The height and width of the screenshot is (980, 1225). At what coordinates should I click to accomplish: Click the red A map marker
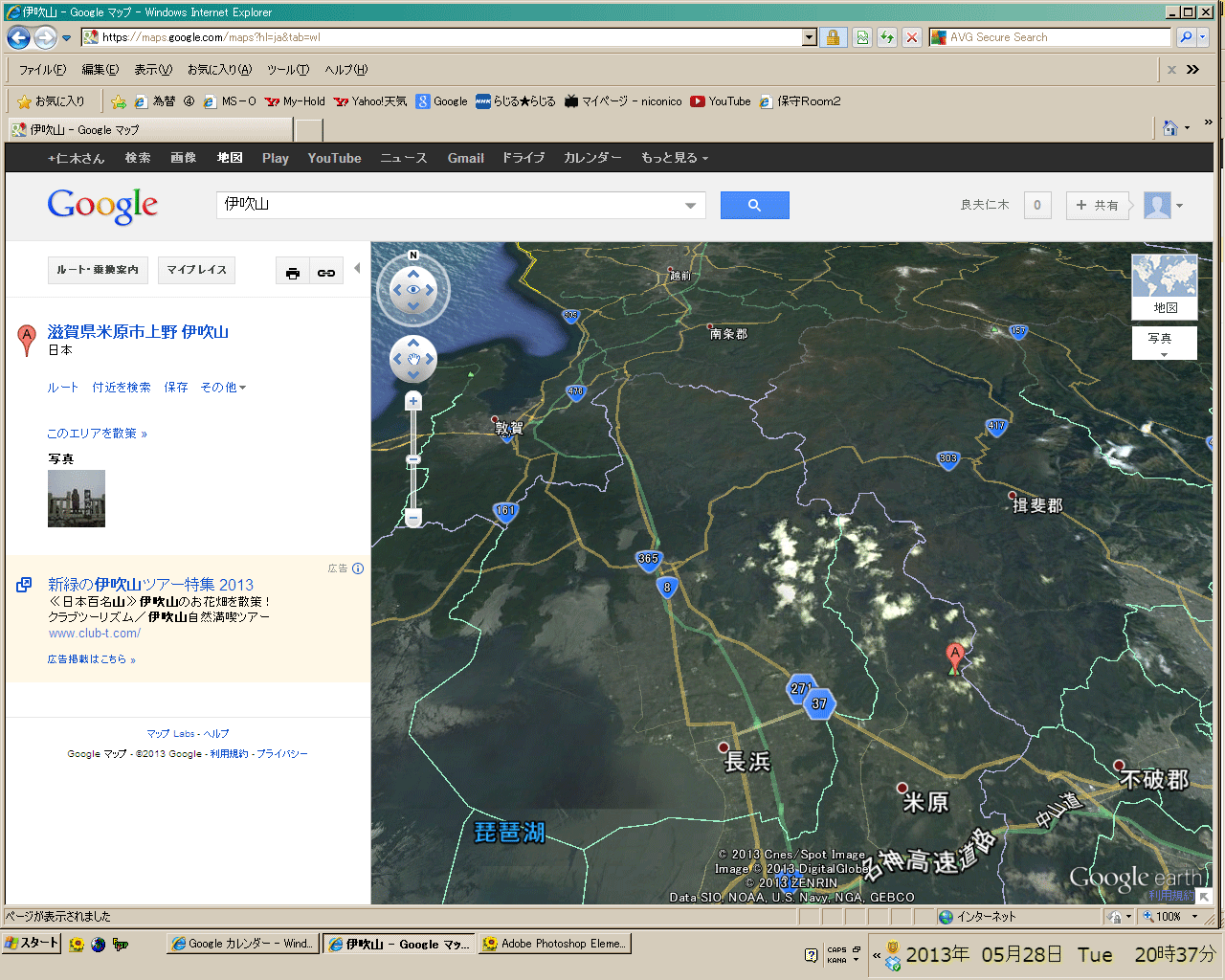click(x=954, y=655)
